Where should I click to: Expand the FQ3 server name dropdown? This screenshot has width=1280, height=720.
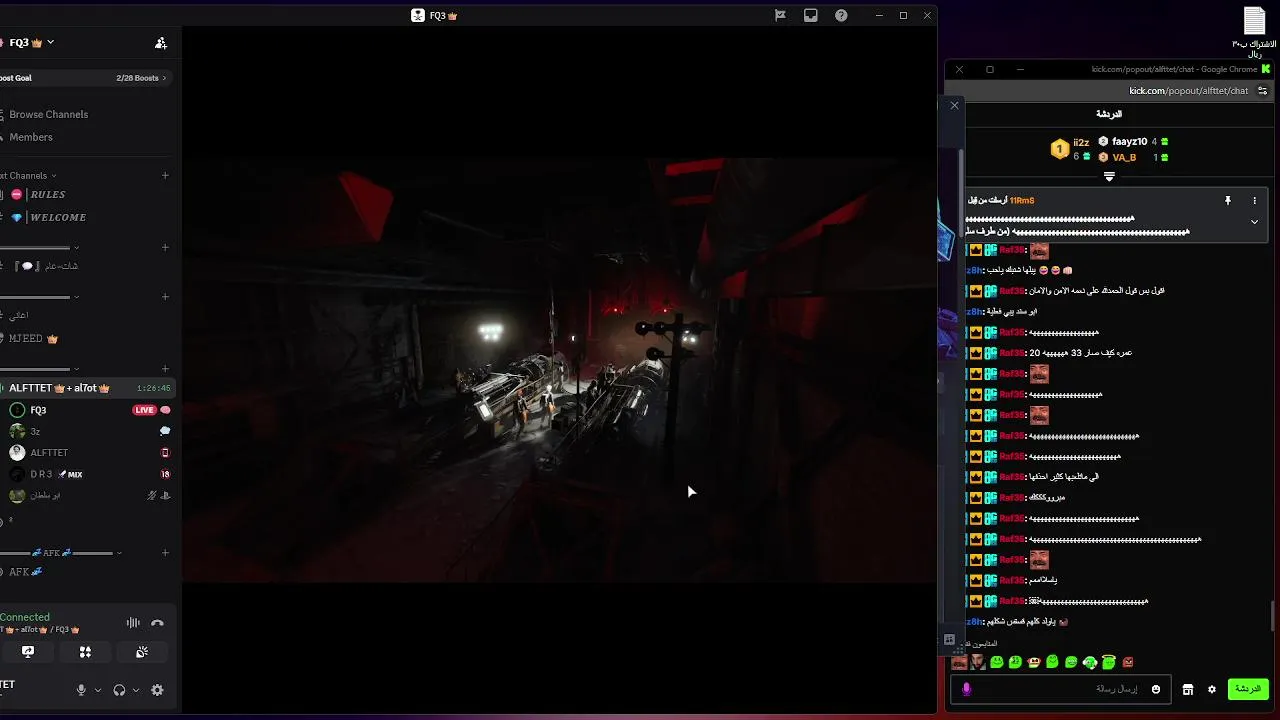click(50, 42)
